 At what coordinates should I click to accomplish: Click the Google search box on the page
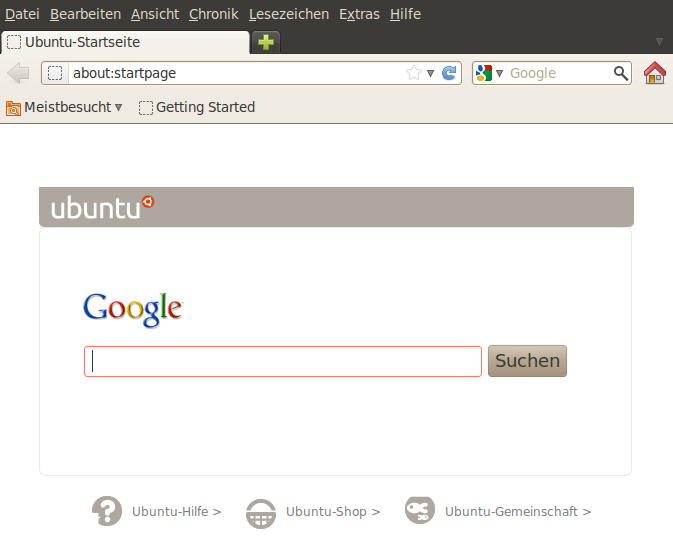click(283, 361)
